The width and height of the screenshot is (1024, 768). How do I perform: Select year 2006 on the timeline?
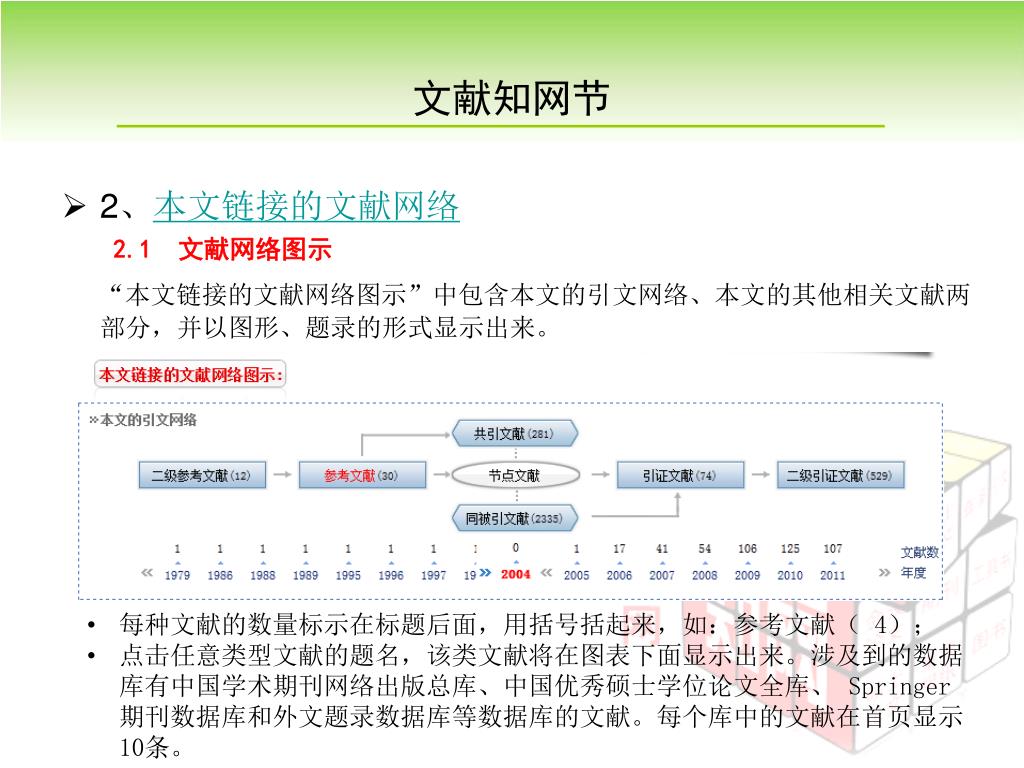coord(619,575)
